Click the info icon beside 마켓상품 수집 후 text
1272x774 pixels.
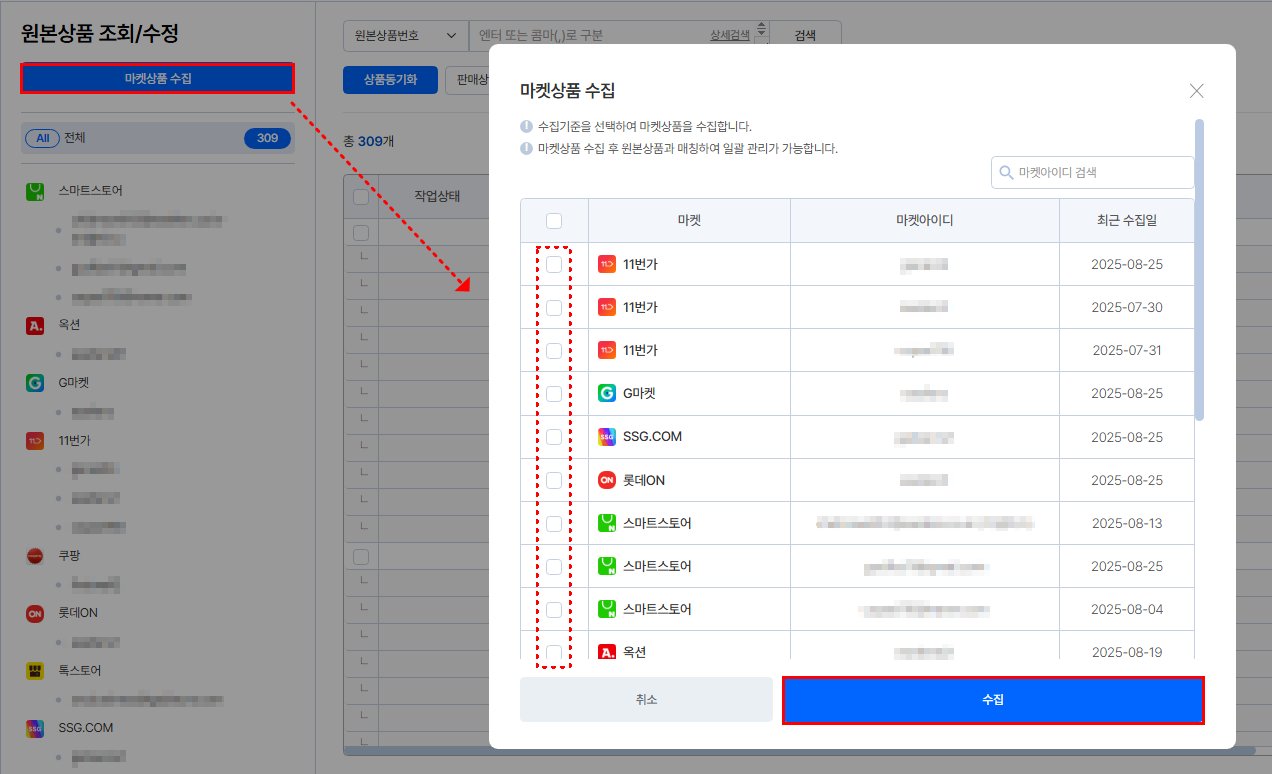point(526,148)
